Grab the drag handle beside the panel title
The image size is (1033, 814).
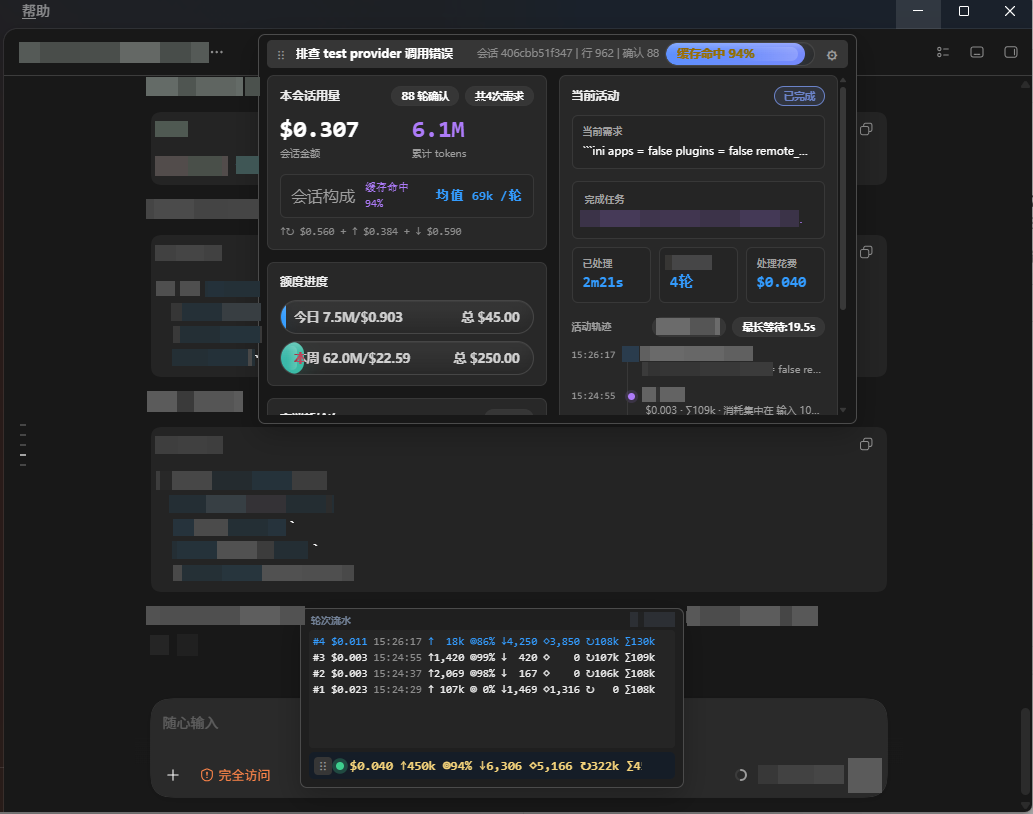[281, 55]
